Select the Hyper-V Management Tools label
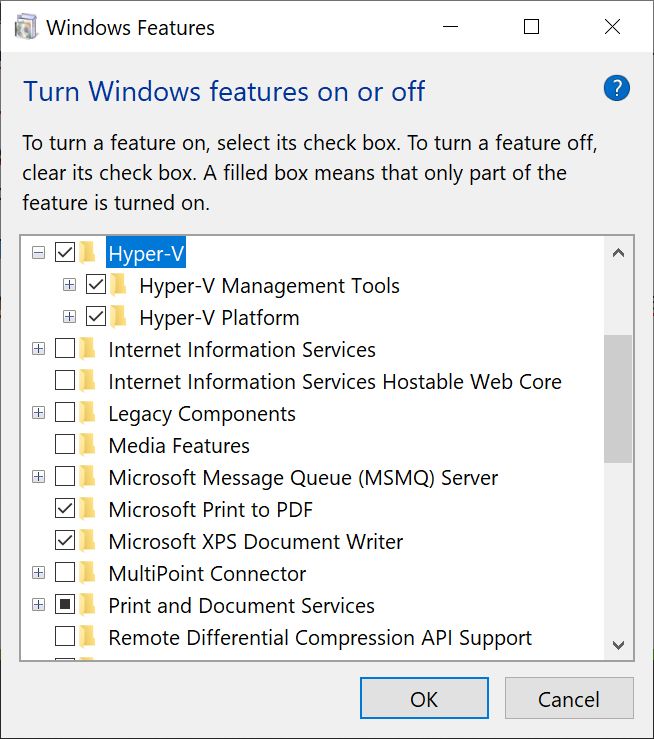This screenshot has height=739, width=654. tap(270, 286)
